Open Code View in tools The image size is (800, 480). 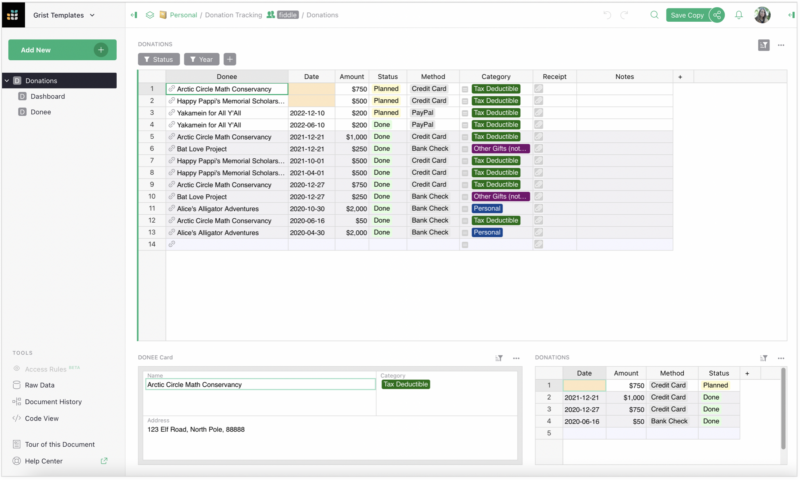click(41, 418)
